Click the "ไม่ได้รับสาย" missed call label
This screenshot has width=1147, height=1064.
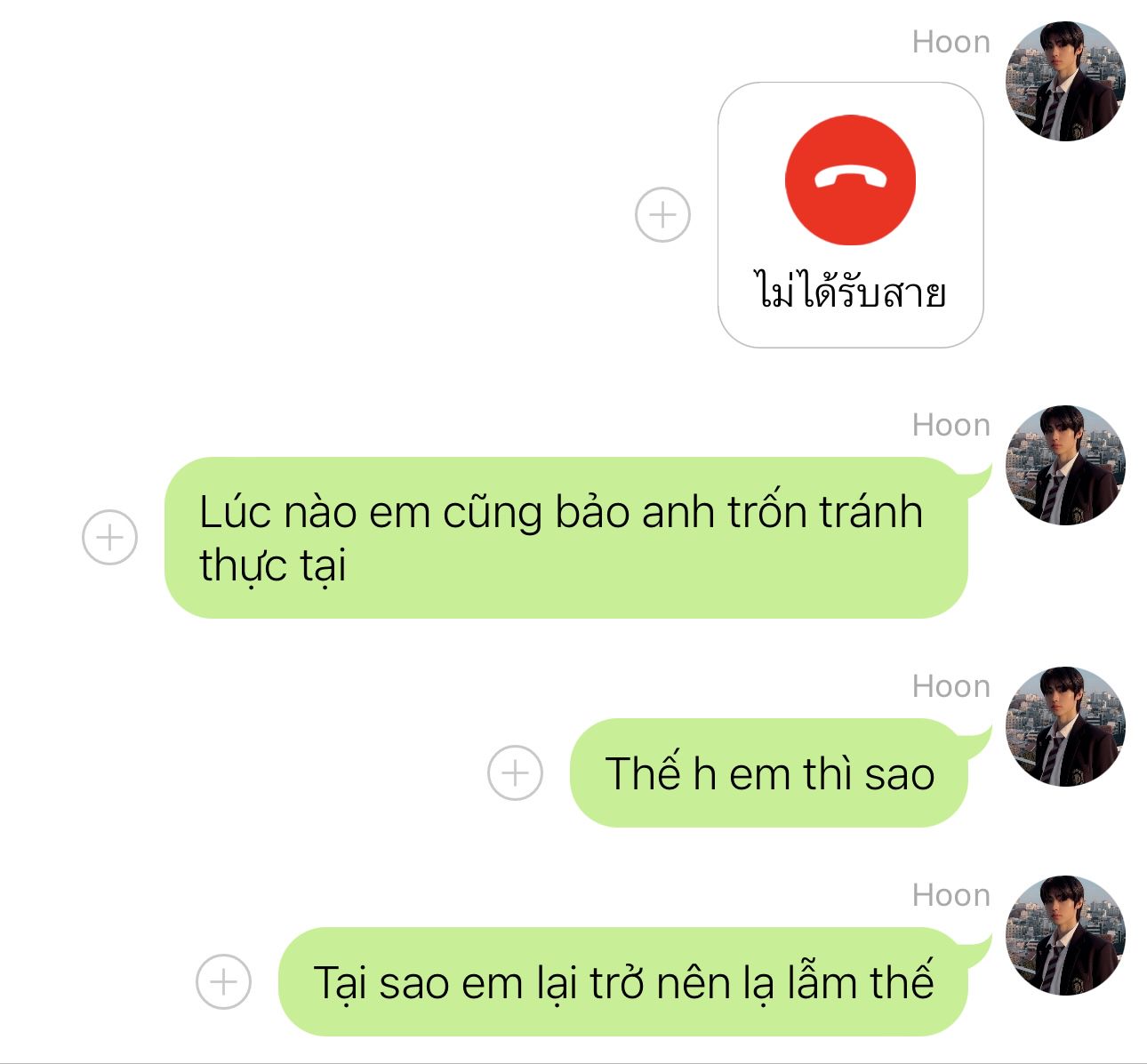point(850,292)
